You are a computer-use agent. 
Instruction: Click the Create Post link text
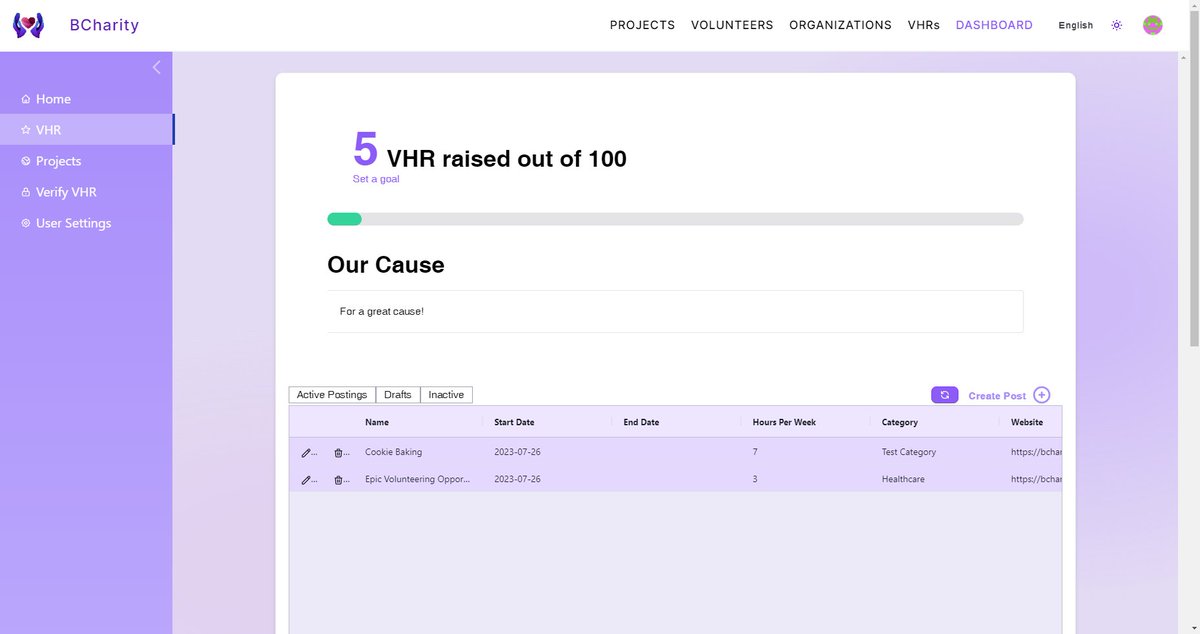[997, 396]
